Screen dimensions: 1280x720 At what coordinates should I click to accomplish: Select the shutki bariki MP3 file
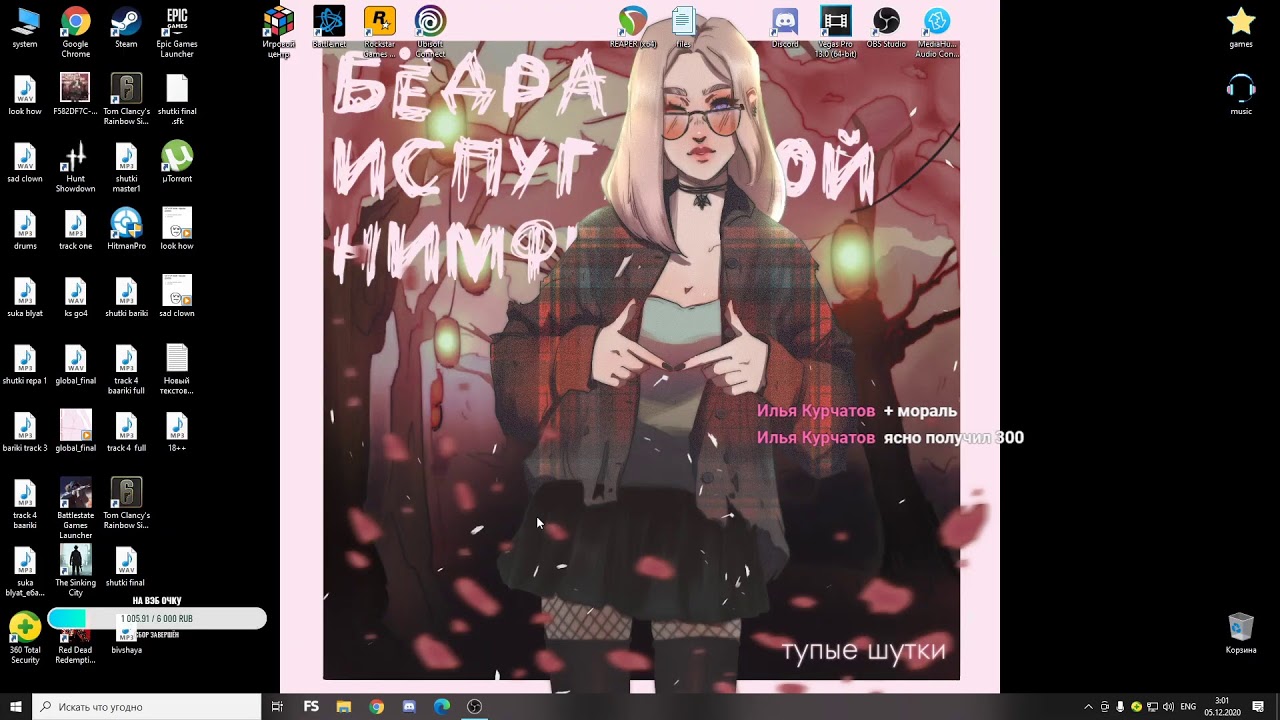(x=126, y=297)
